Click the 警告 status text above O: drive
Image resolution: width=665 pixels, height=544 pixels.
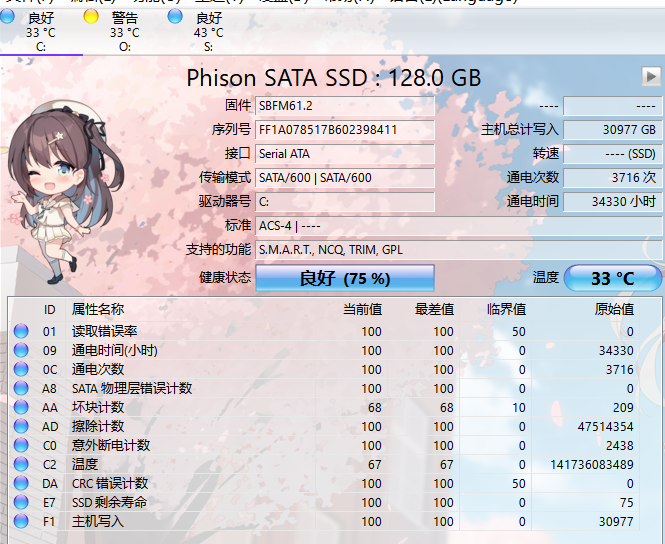125,18
